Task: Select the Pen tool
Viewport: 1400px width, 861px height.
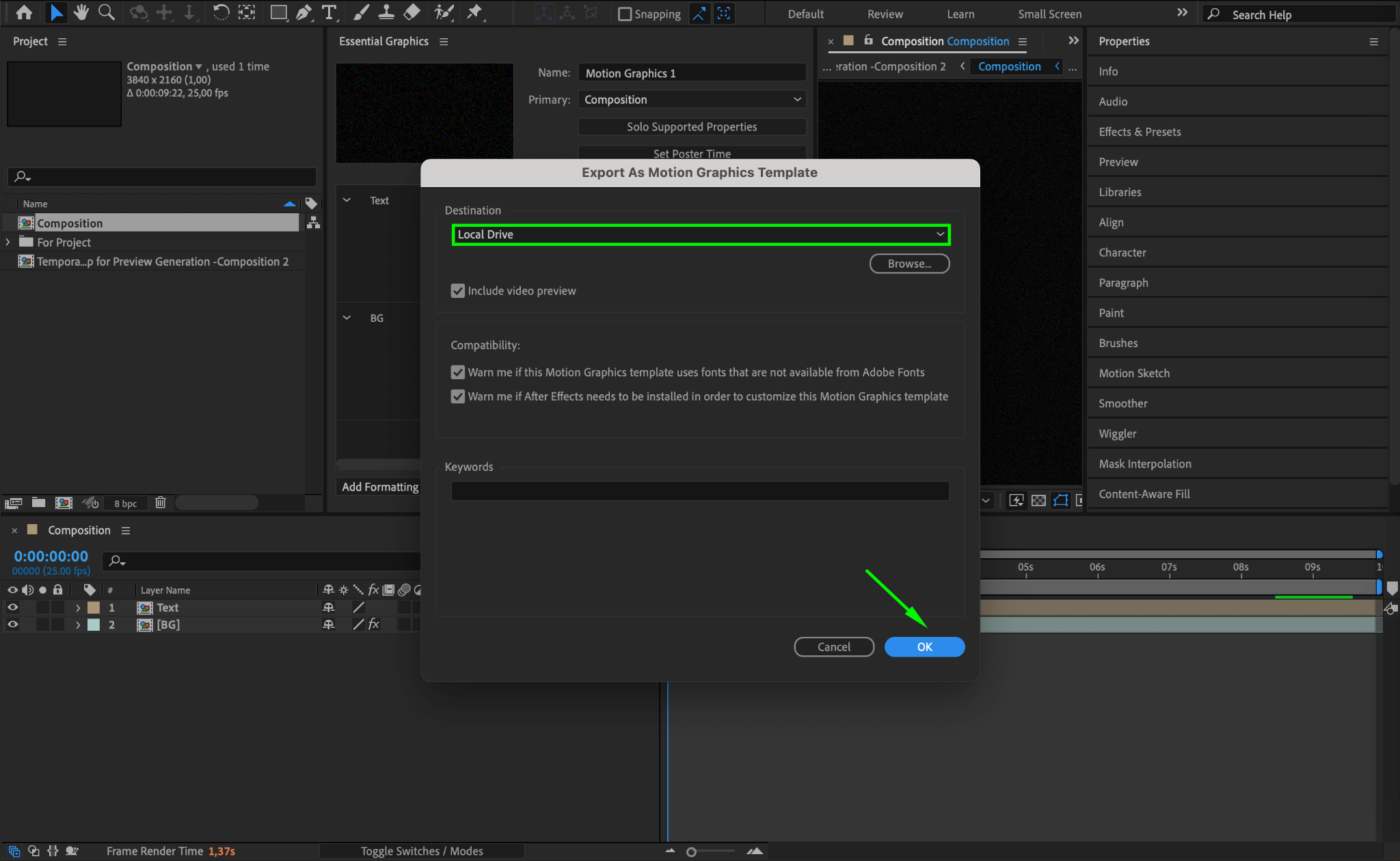Action: coord(304,12)
